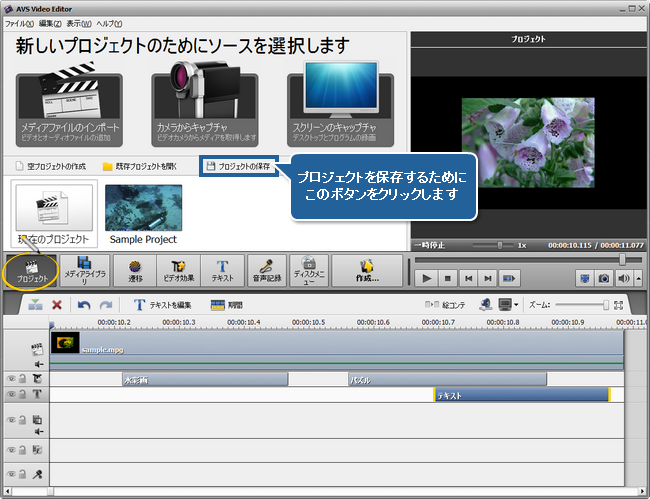Toggle lock on the text track
The image size is (650, 499).
tap(22, 395)
